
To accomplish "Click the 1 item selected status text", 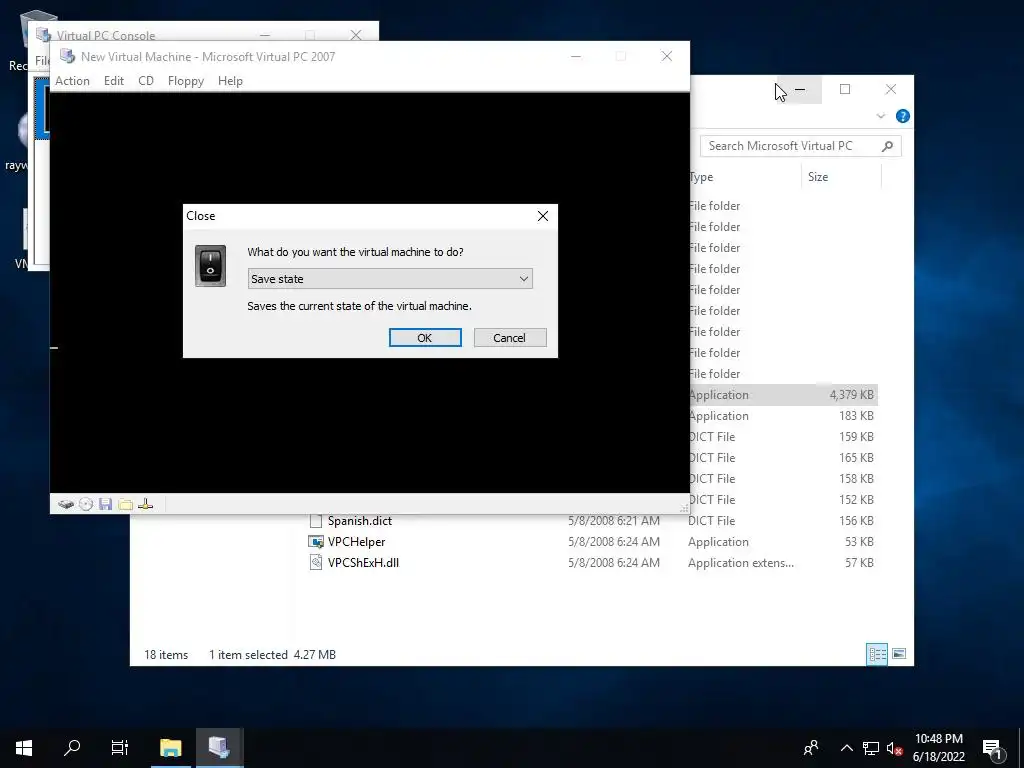I will coord(248,654).
